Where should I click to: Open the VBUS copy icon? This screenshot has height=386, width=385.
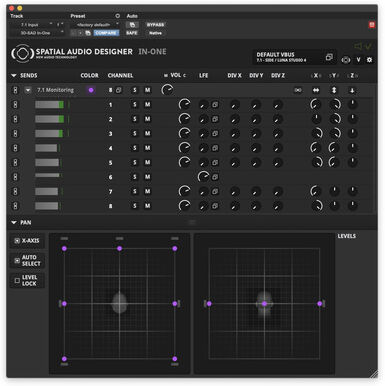pos(329,57)
